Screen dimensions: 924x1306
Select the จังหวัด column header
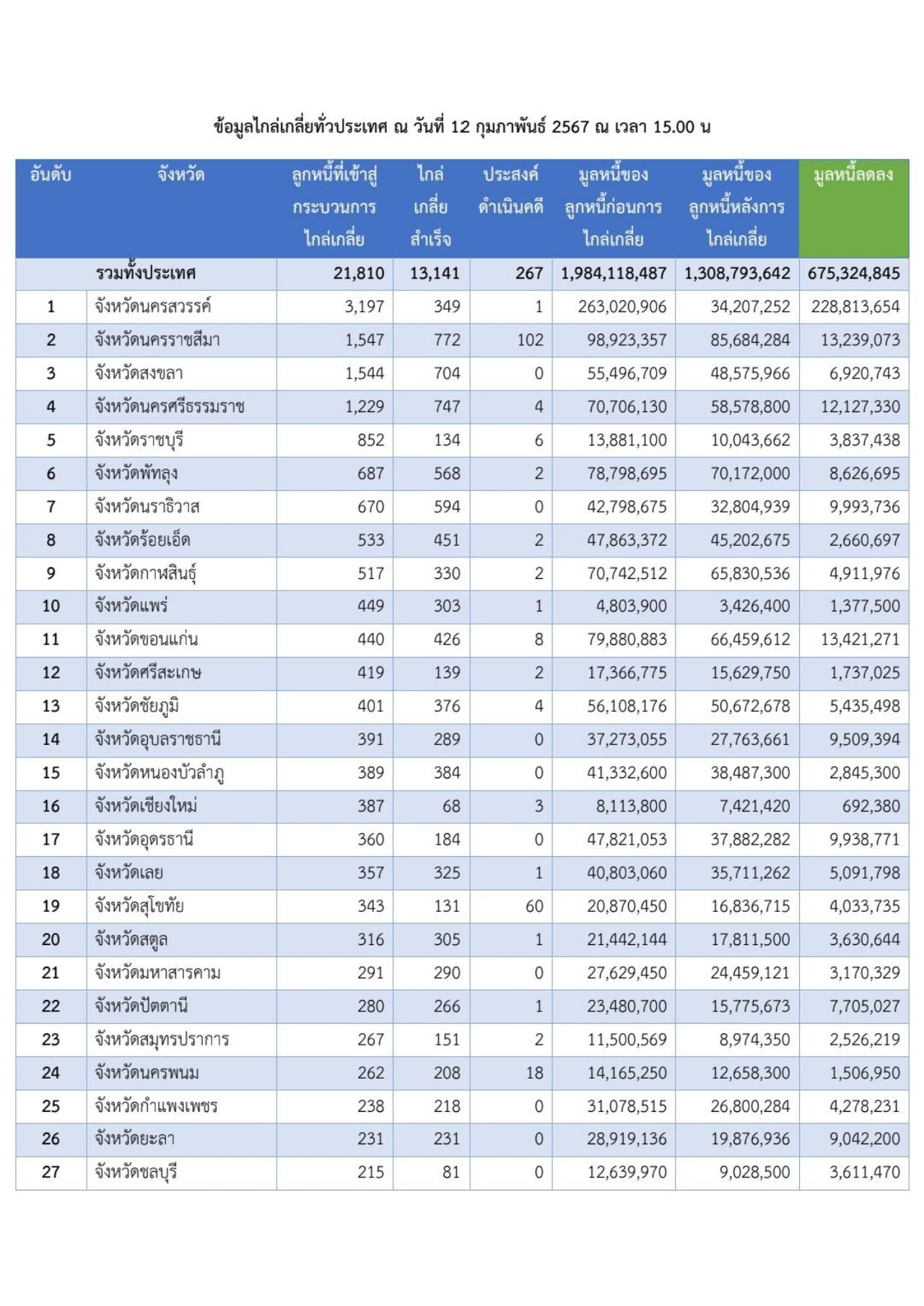click(180, 175)
